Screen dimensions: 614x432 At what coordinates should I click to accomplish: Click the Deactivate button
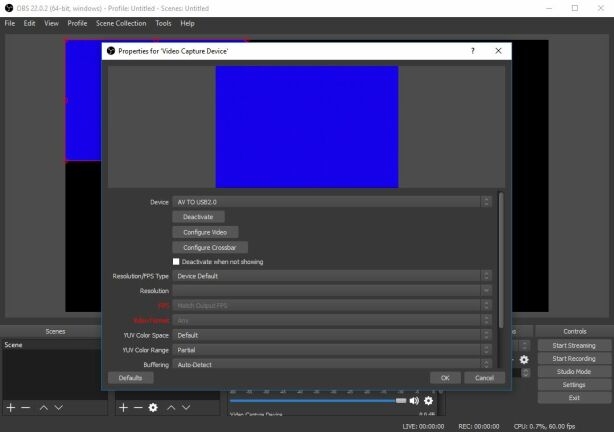tap(198, 217)
